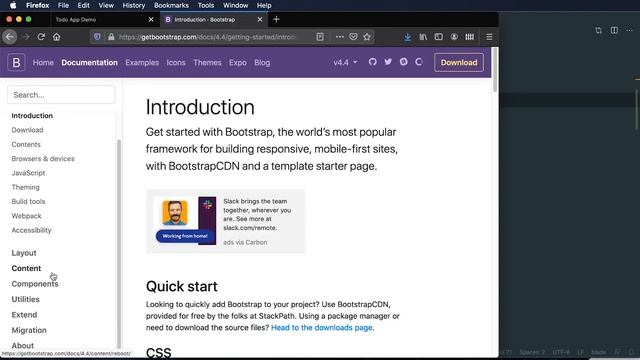Image resolution: width=640 pixels, height=360 pixels.
Task: Open tracking protection shield icon
Action: (97, 37)
